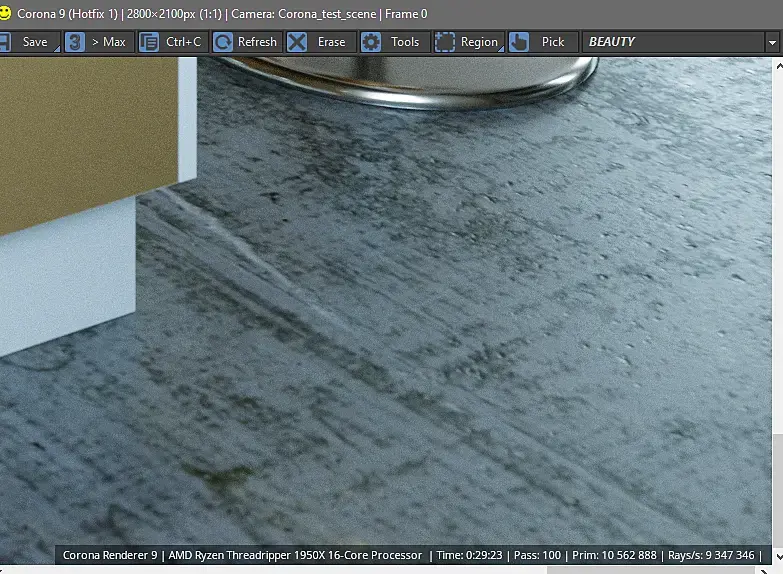
Task: Erase the render via the Erase label
Action: coord(332,42)
